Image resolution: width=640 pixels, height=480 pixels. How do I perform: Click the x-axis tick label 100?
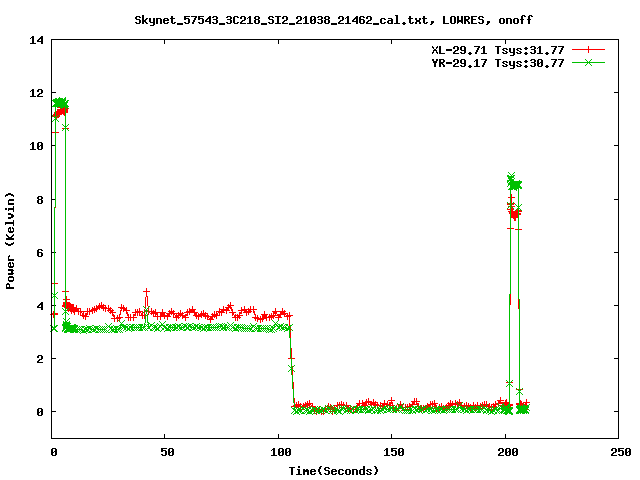coord(281,452)
